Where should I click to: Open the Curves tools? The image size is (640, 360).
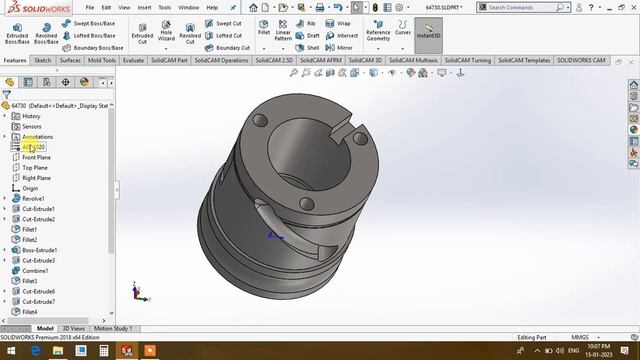(x=402, y=28)
